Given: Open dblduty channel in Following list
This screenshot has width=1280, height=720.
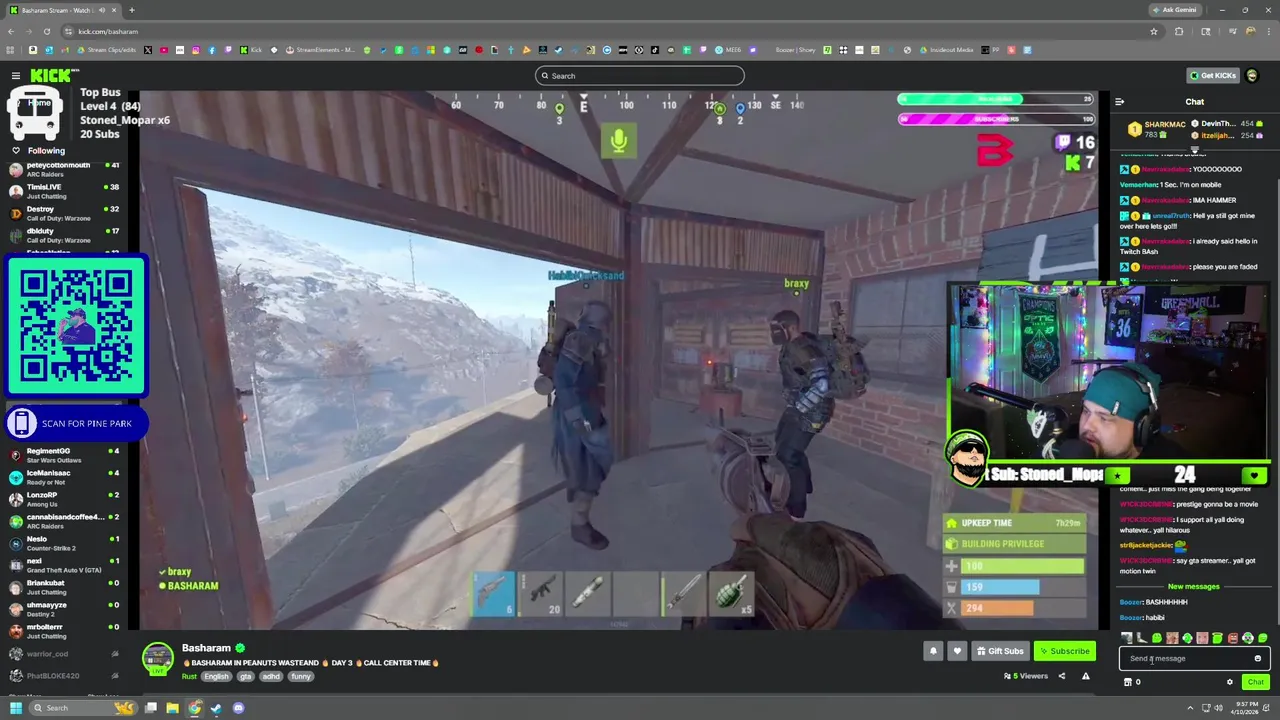Looking at the screenshot, I should (64, 236).
